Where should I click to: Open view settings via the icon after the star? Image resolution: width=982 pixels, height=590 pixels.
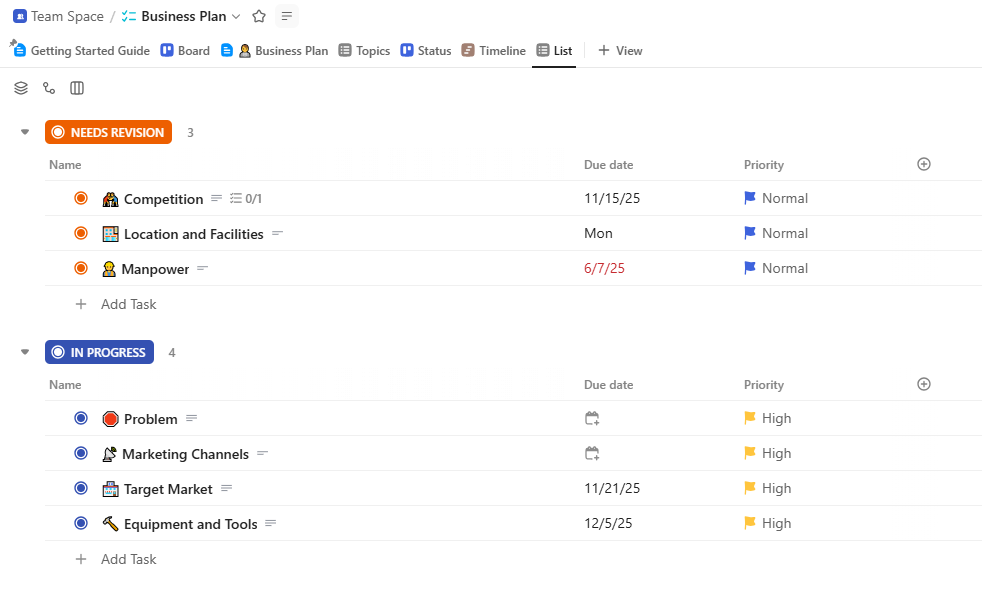click(286, 16)
